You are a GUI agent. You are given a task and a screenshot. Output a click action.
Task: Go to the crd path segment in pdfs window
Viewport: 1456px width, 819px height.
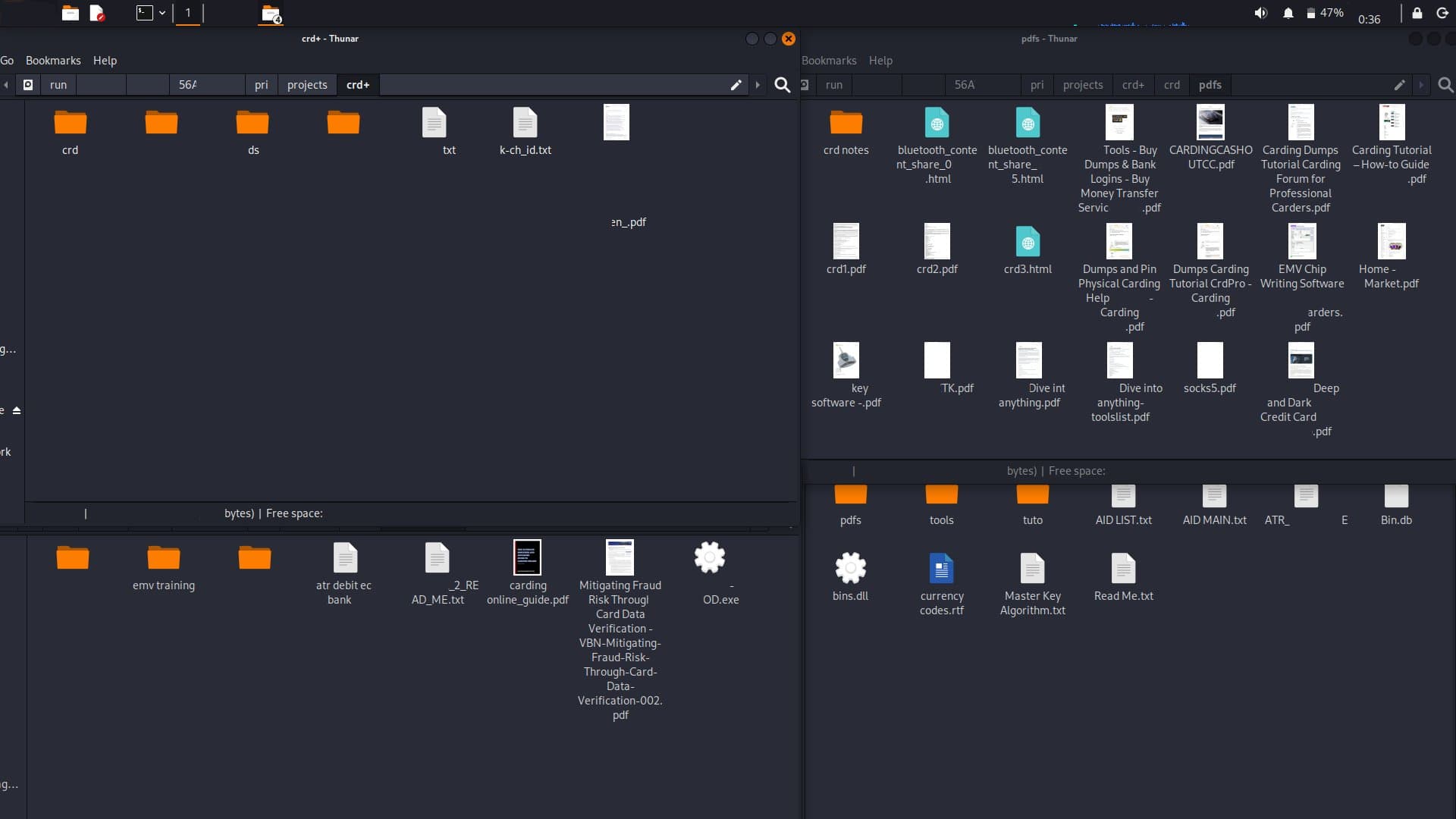tap(1172, 85)
